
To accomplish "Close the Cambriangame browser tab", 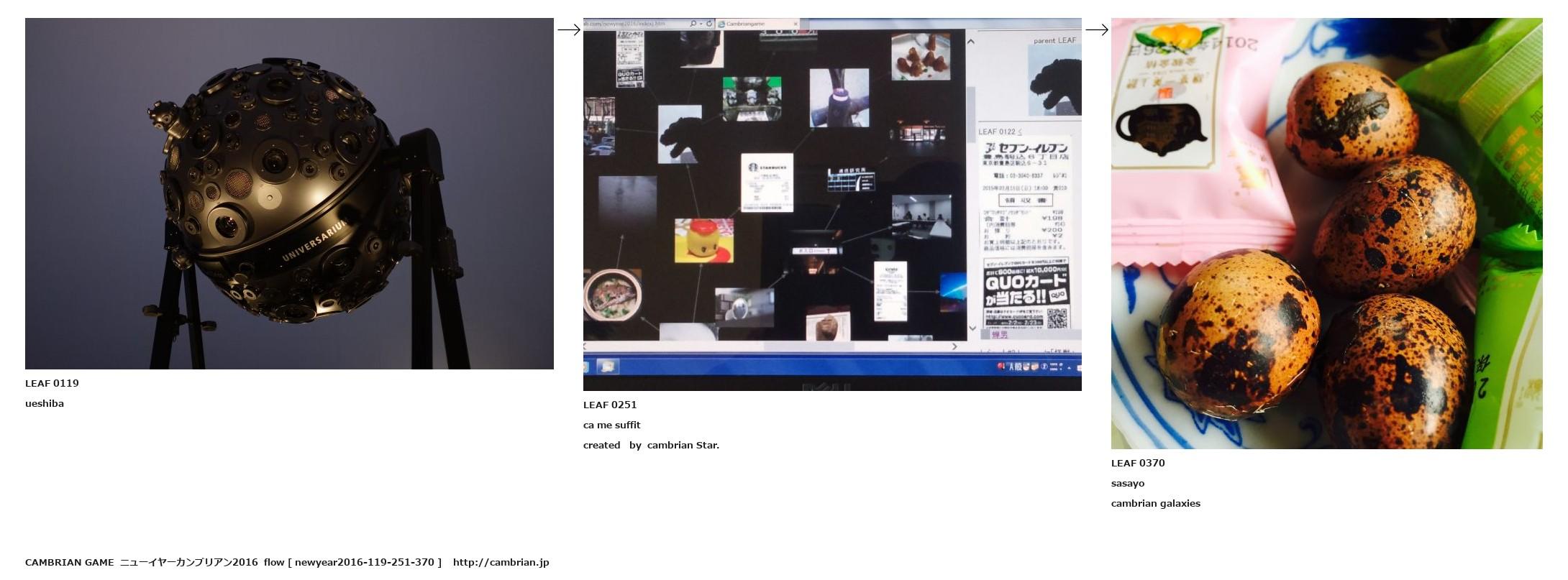I will click(795, 24).
